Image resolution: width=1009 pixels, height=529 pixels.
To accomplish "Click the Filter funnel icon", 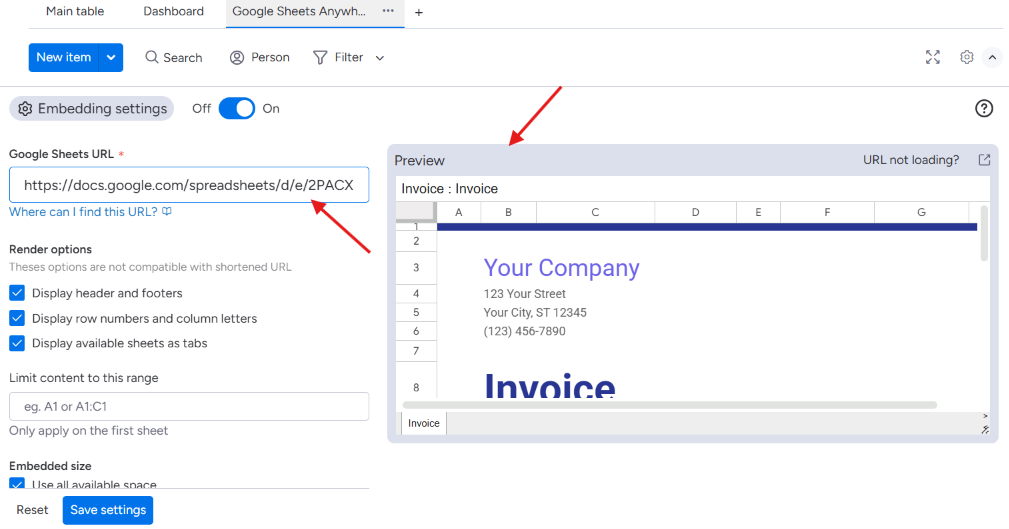I will pos(320,57).
